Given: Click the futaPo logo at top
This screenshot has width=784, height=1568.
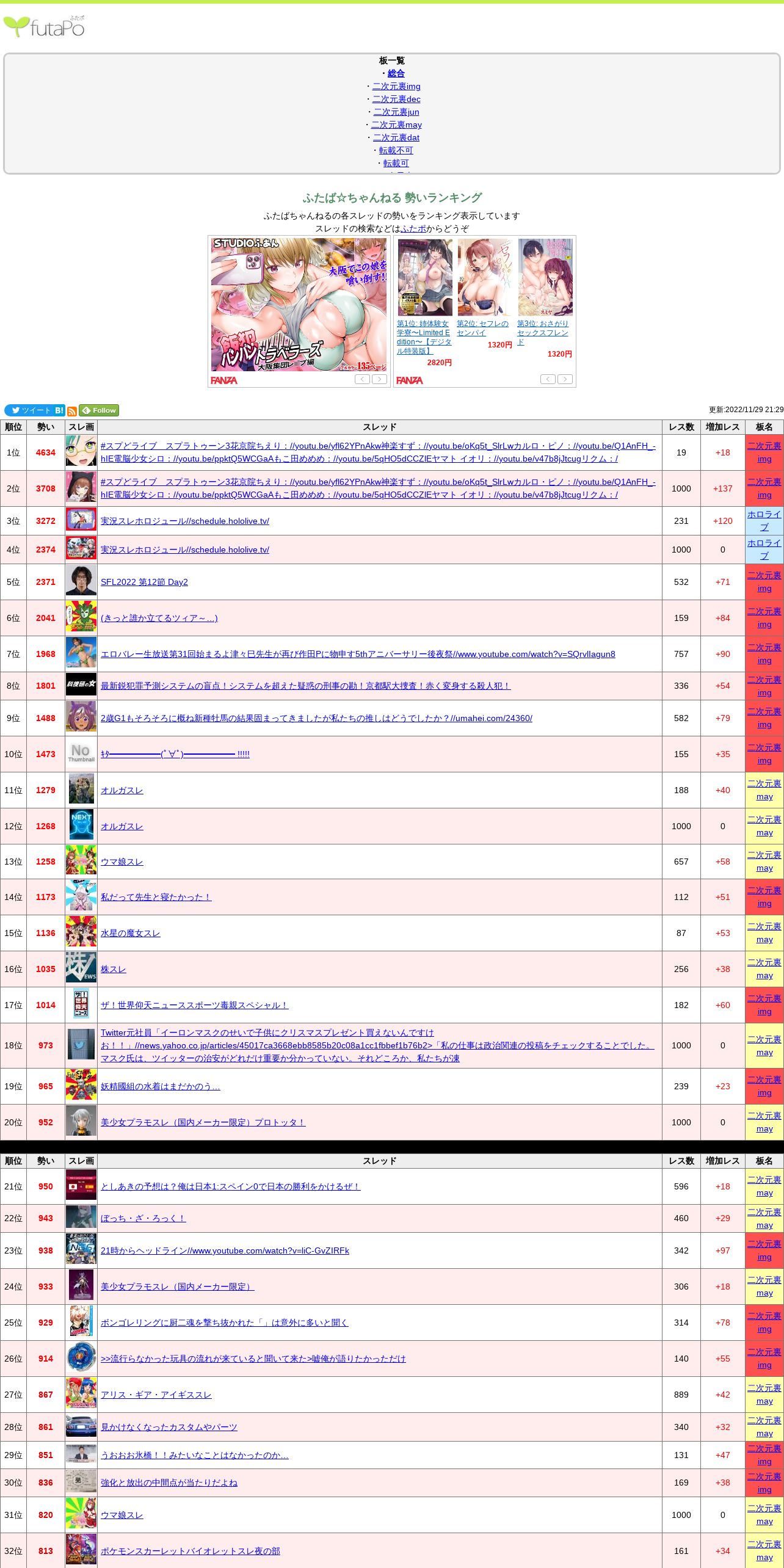Looking at the screenshot, I should (44, 27).
